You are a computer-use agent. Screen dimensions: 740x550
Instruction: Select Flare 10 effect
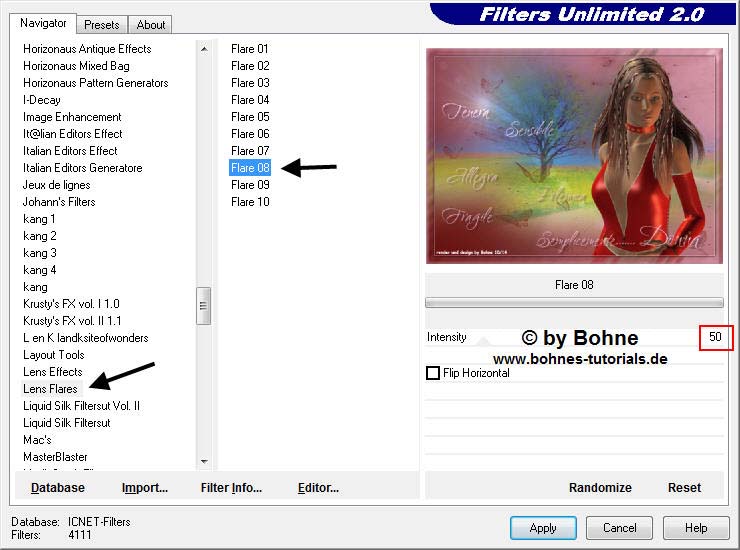point(250,202)
